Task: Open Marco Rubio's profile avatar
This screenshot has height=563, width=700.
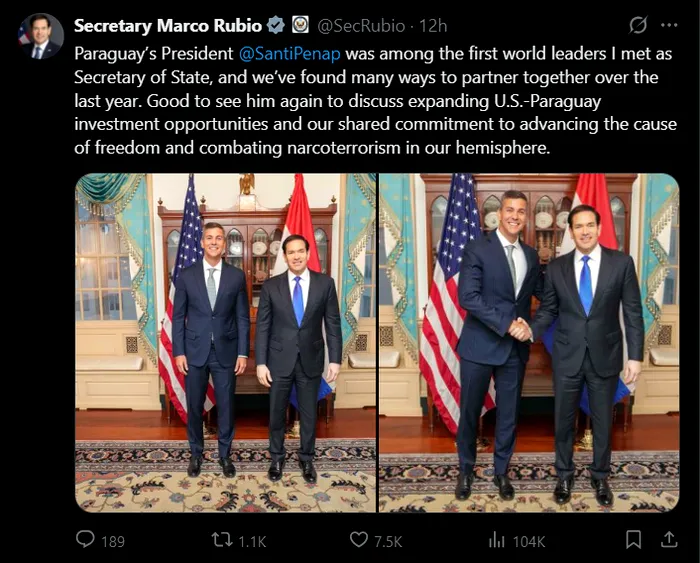Action: (x=41, y=36)
